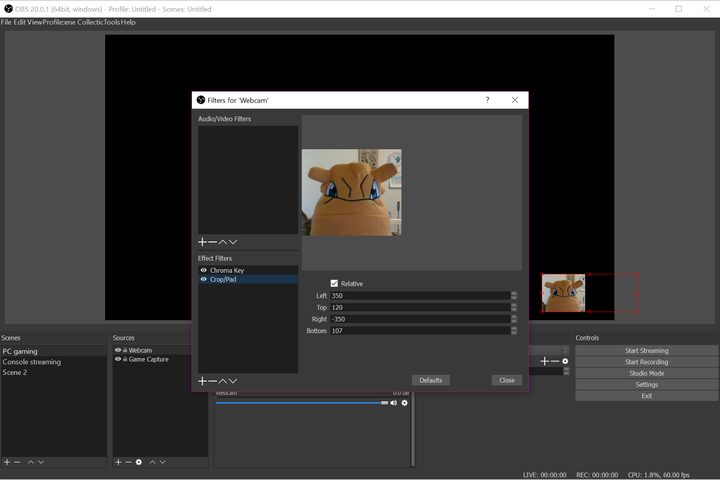Viewport: 720px width, 480px height.
Task: Remove selected scene with minus icon
Action: (17, 462)
